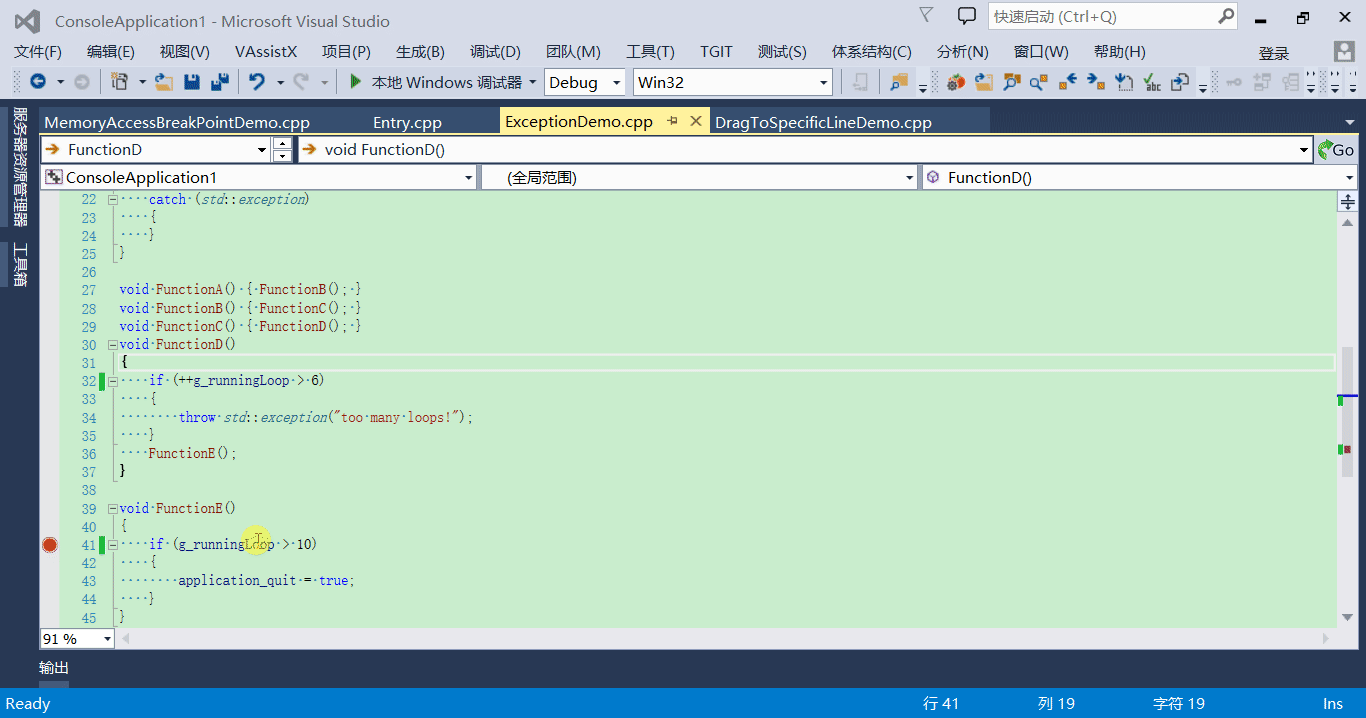The width and height of the screenshot is (1366, 718).
Task: Toggle pin on ExceptionDemo.cpp tab
Action: [673, 121]
